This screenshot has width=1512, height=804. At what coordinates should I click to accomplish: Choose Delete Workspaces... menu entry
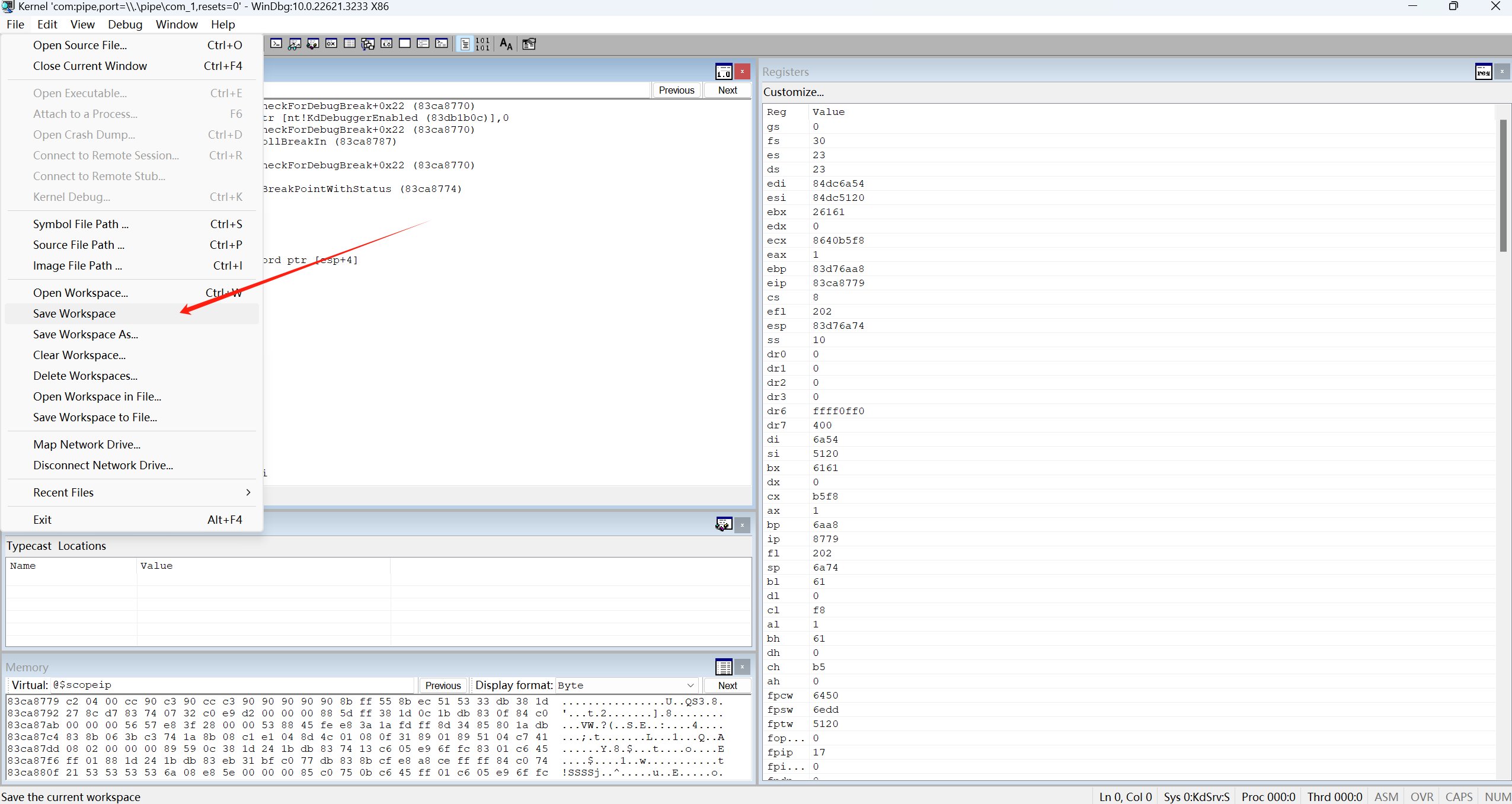click(x=132, y=376)
